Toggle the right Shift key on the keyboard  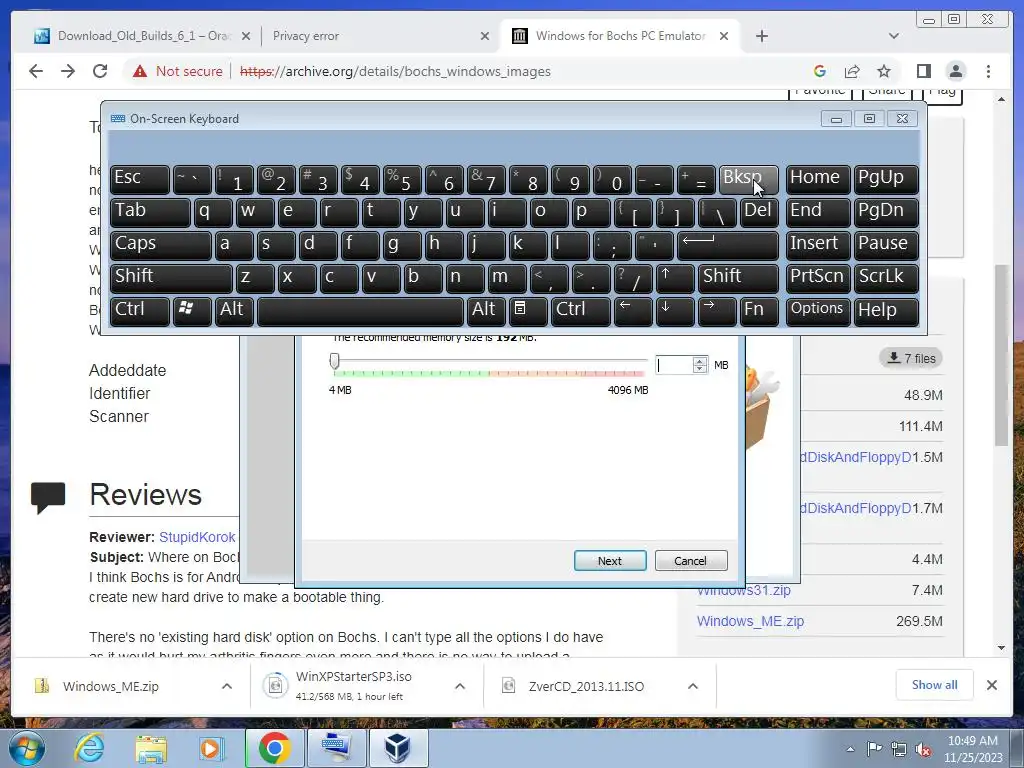coord(738,278)
